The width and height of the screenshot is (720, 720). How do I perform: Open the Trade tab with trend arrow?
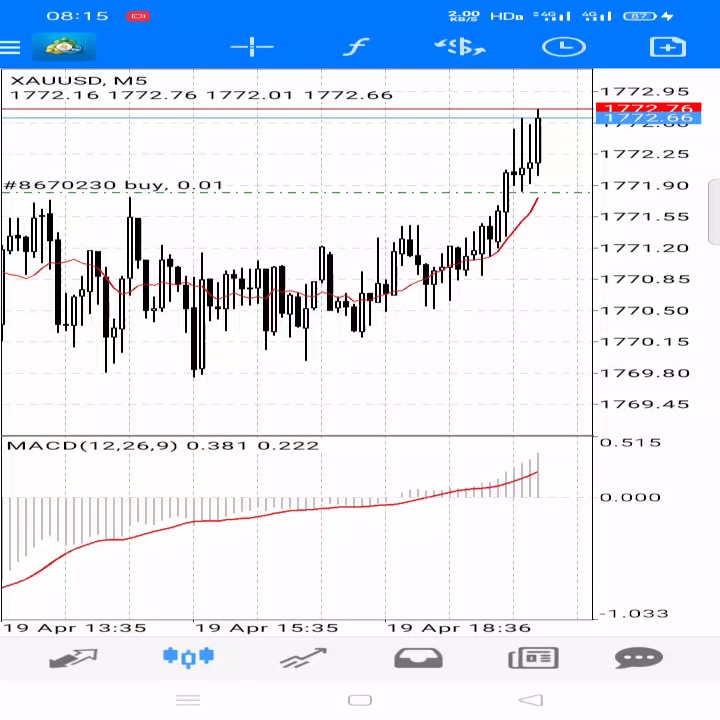[303, 658]
